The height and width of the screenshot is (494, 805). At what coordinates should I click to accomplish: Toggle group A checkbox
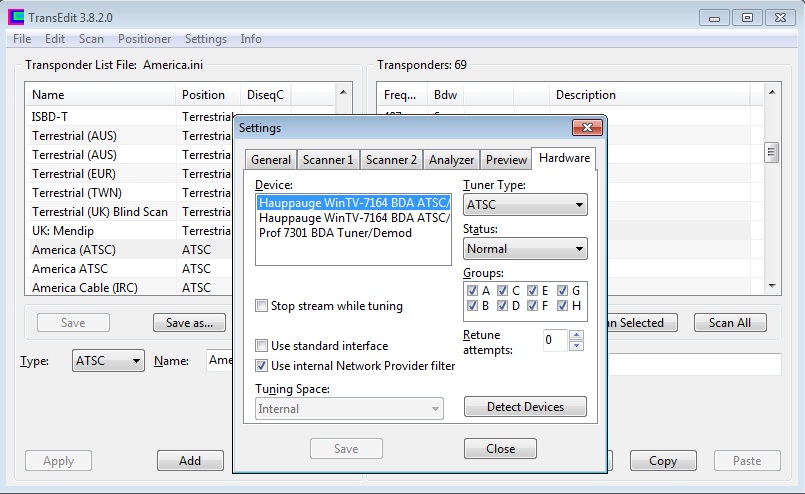tap(472, 291)
